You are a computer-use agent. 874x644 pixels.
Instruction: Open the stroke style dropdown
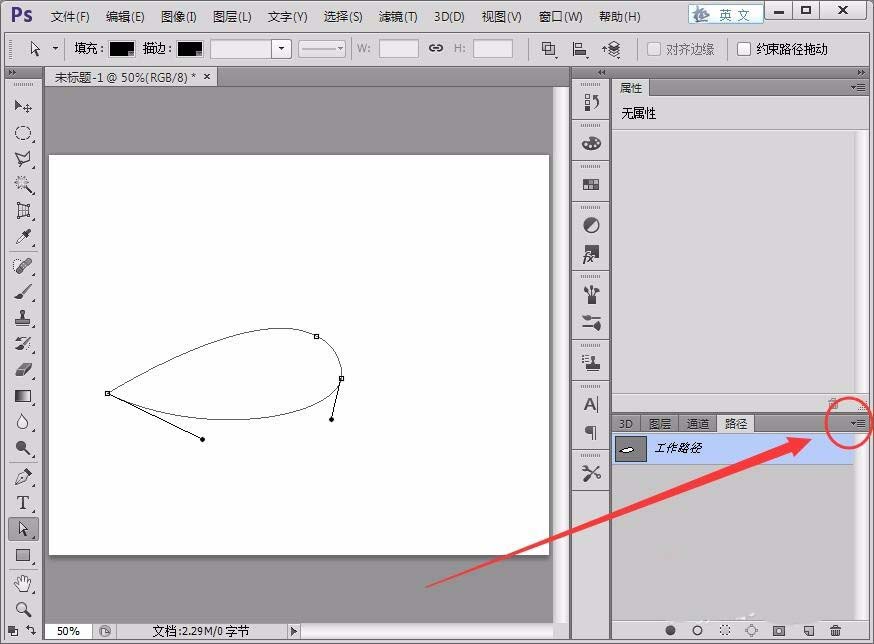(337, 48)
